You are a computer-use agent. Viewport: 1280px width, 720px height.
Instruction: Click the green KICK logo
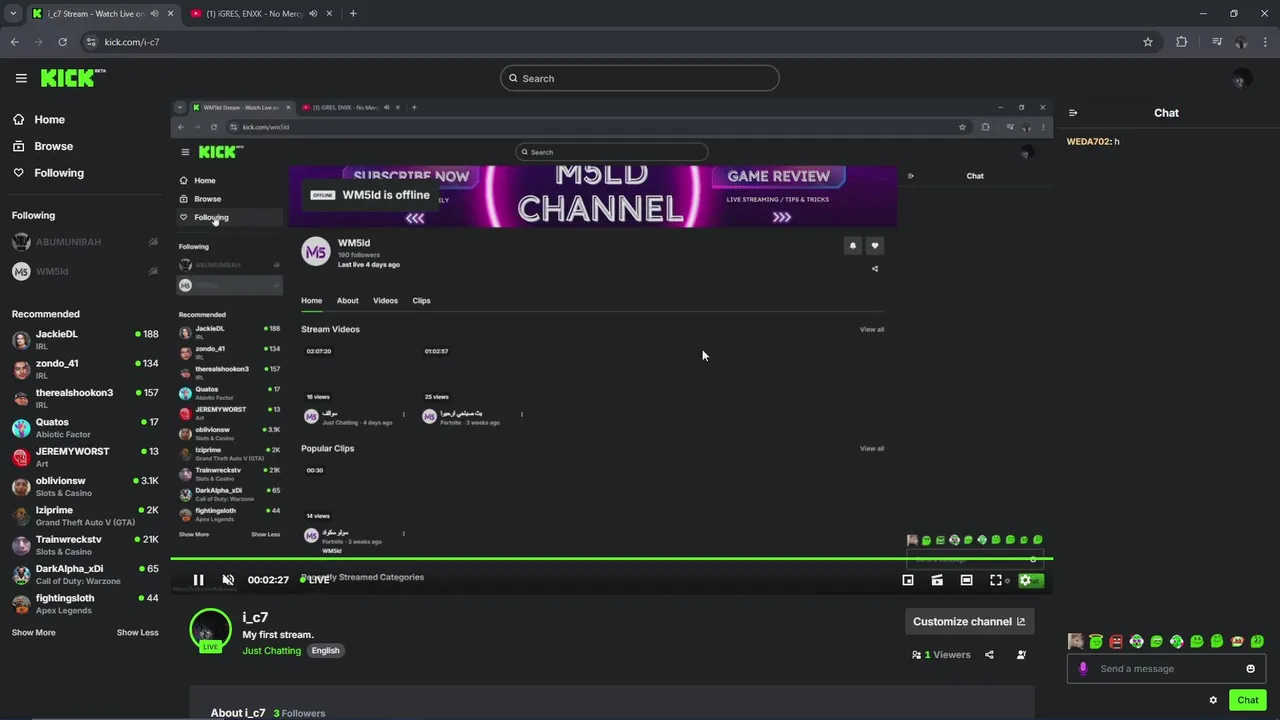pyautogui.click(x=72, y=78)
